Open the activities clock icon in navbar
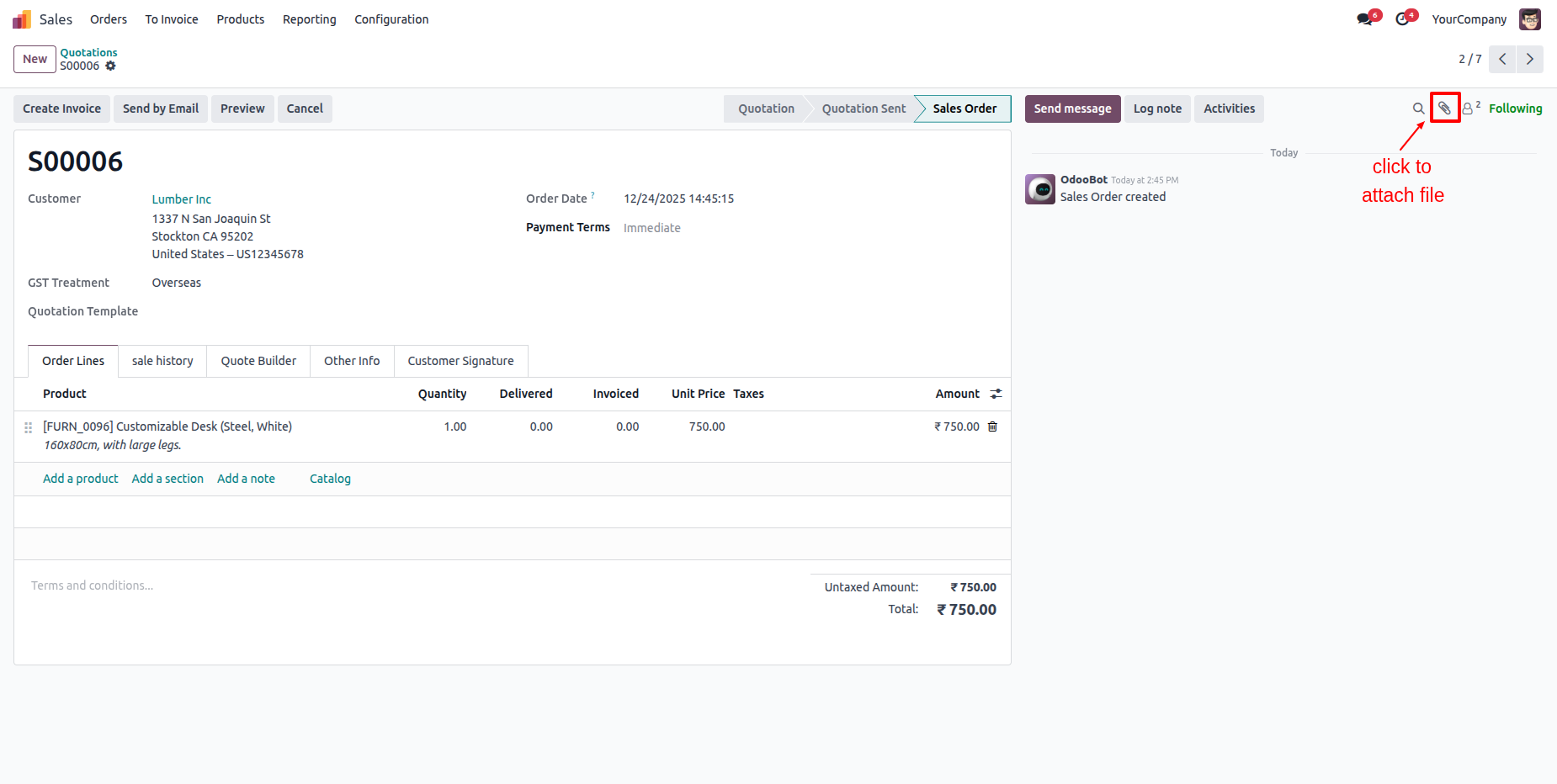Viewport: 1557px width, 784px height. click(1403, 19)
